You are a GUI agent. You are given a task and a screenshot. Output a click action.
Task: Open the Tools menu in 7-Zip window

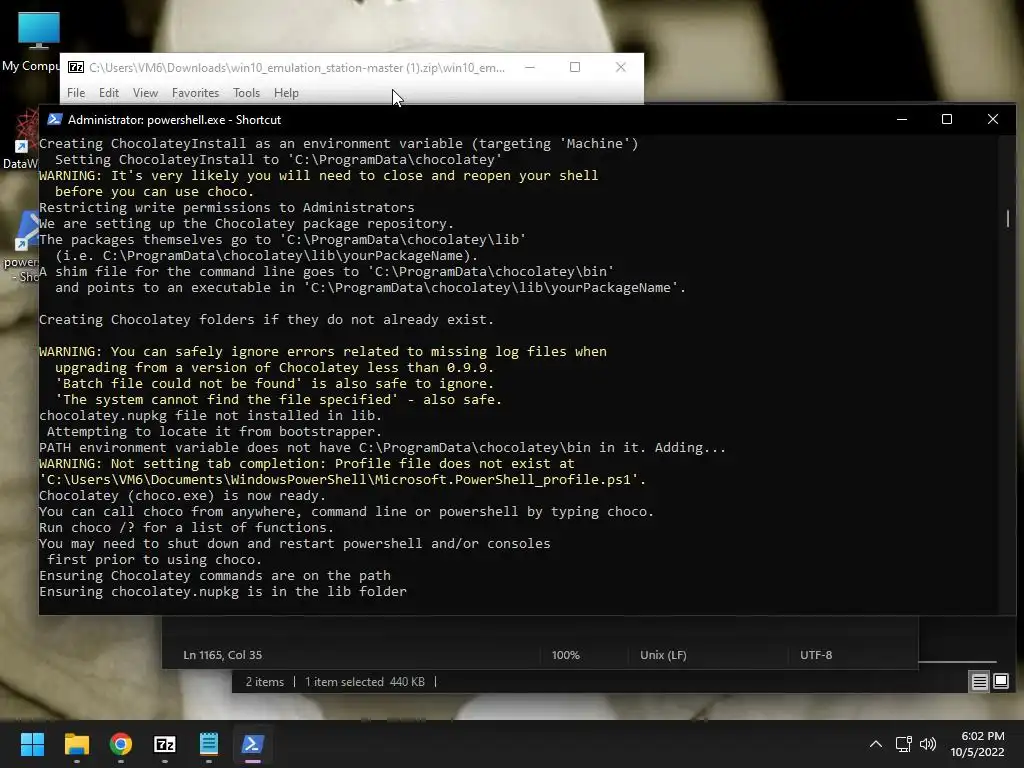tap(246, 93)
